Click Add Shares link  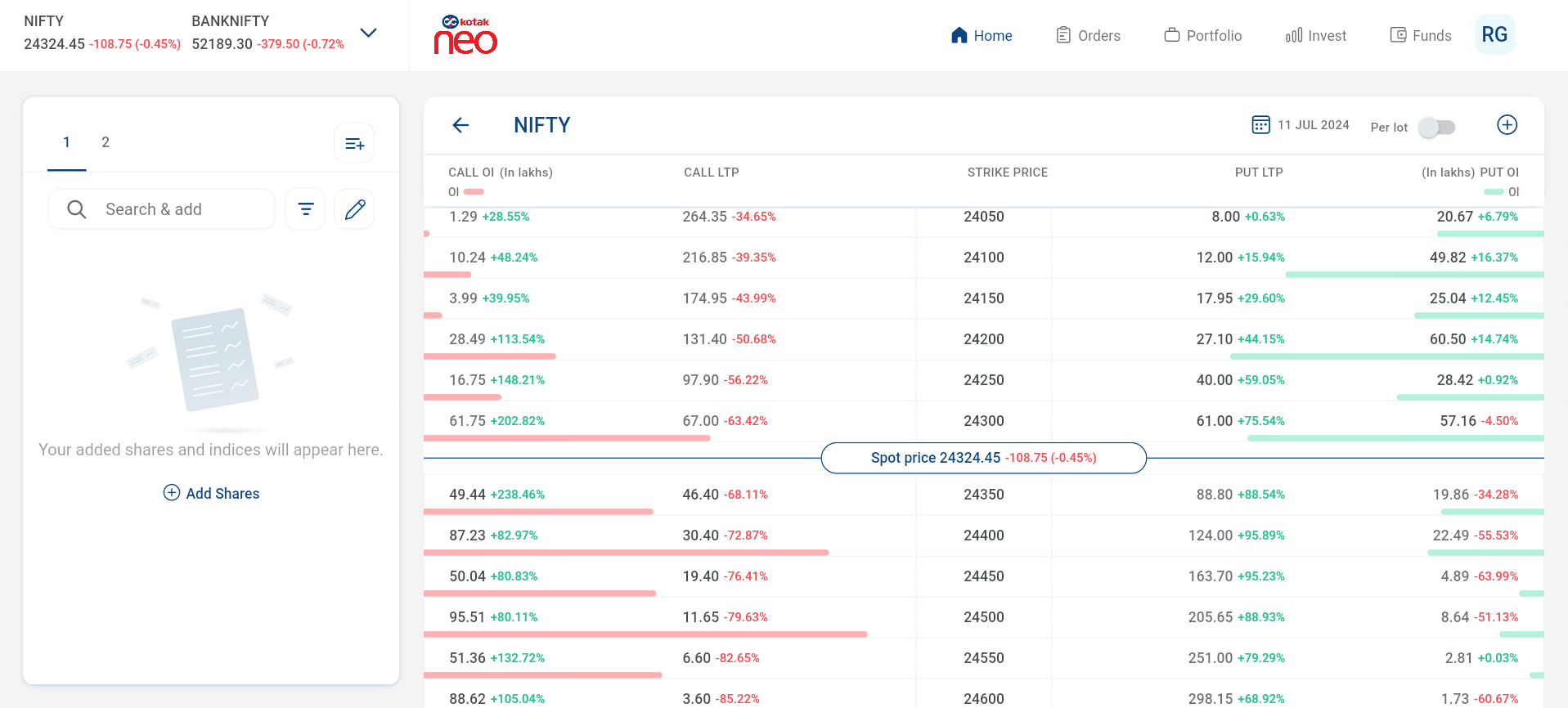[x=222, y=493]
